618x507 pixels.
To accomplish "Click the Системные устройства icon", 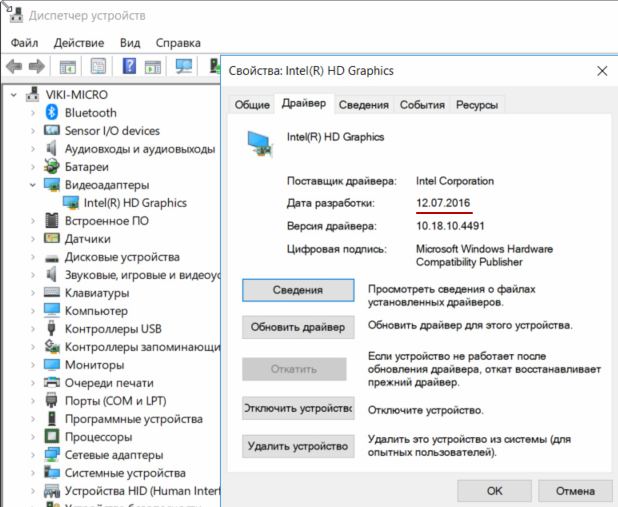I will tap(52, 472).
